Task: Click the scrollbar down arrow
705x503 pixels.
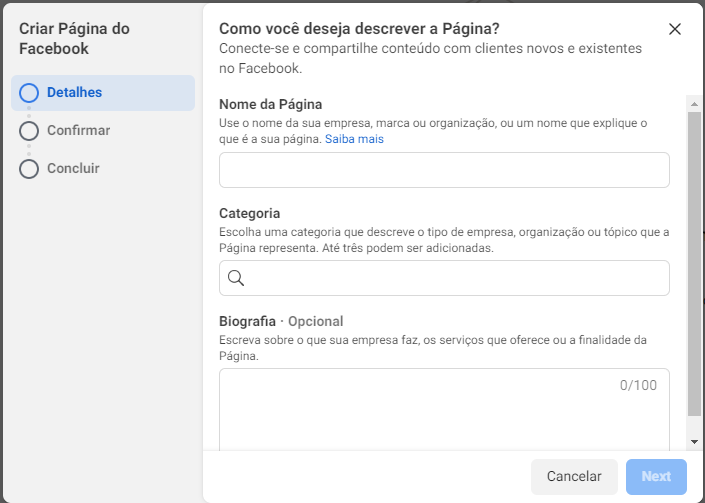Action: 694,442
